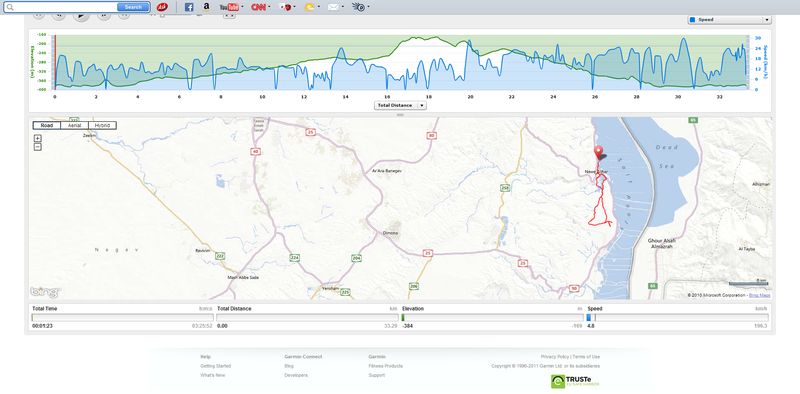Open the Amazon toolbar shortcut
800x394 pixels.
point(206,7)
